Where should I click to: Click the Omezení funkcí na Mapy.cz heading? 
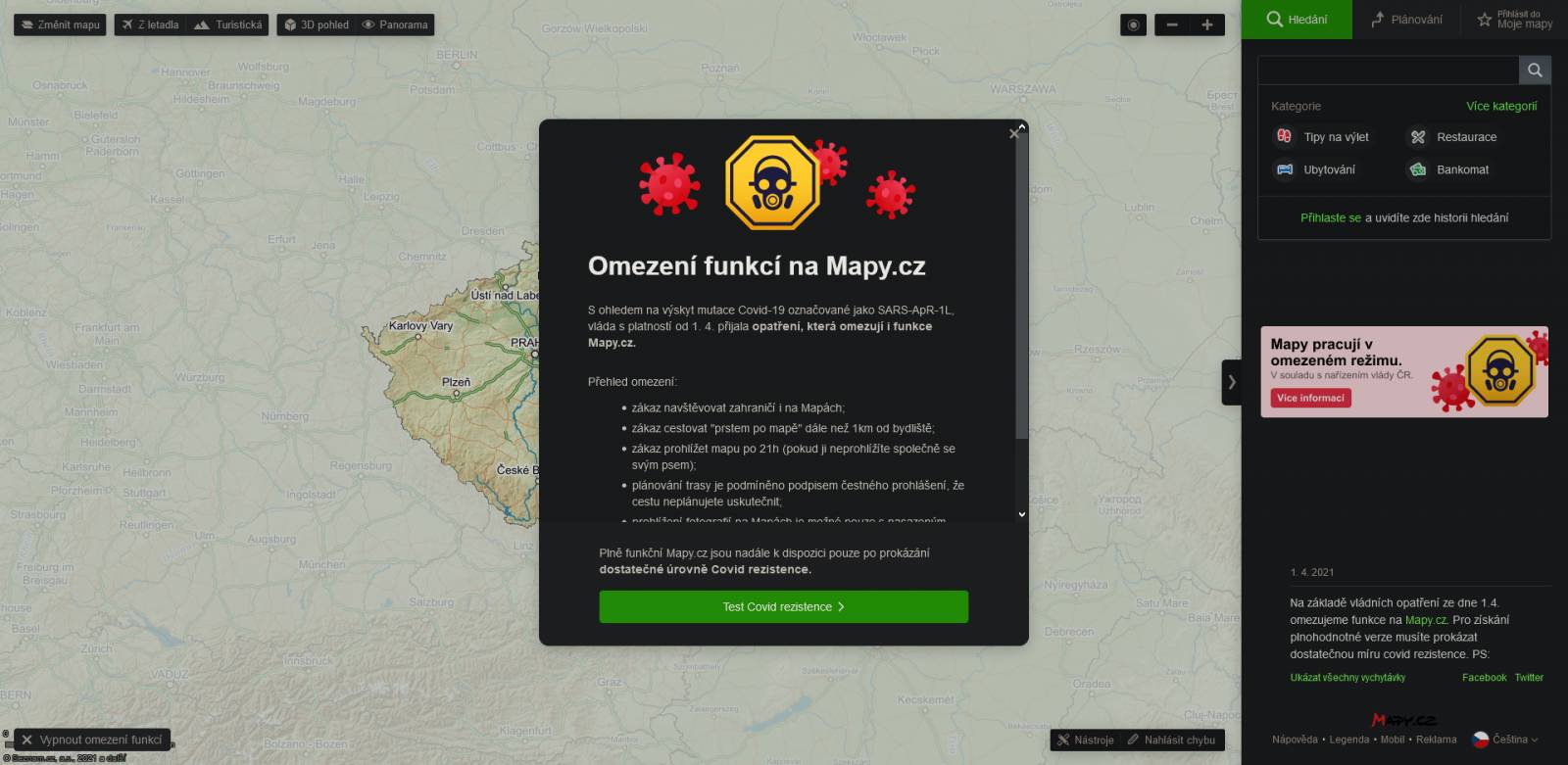[757, 266]
